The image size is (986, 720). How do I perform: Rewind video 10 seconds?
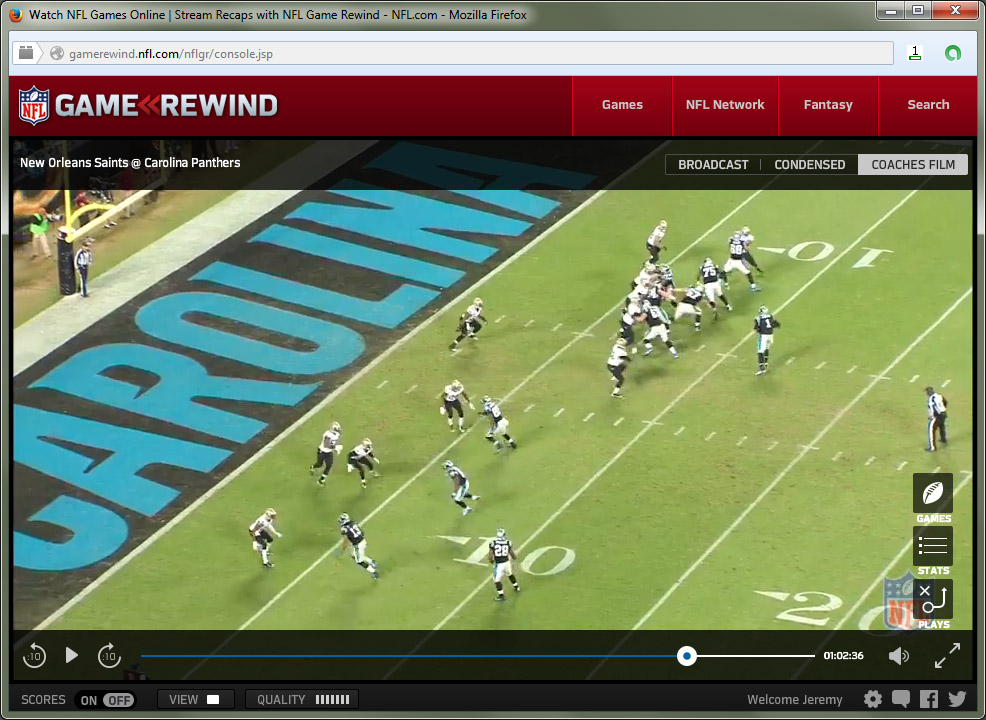tap(34, 656)
